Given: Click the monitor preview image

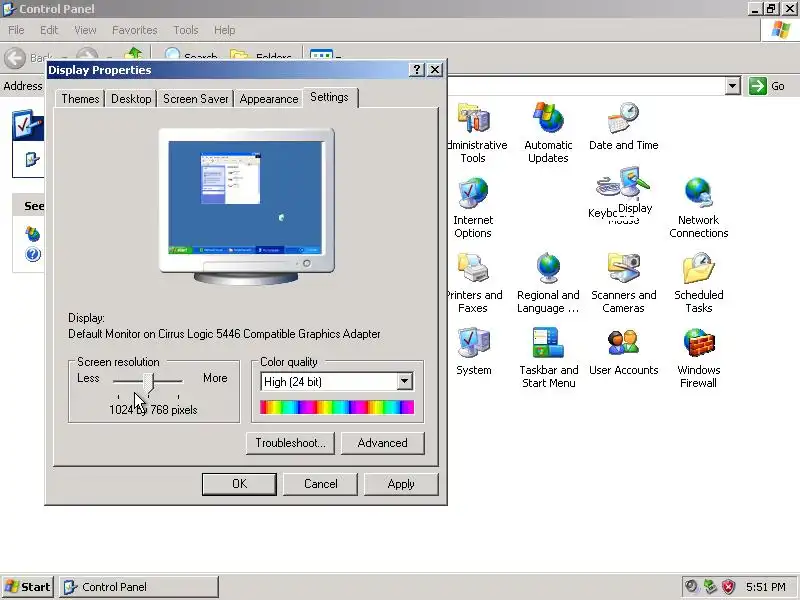Looking at the screenshot, I should 246,206.
